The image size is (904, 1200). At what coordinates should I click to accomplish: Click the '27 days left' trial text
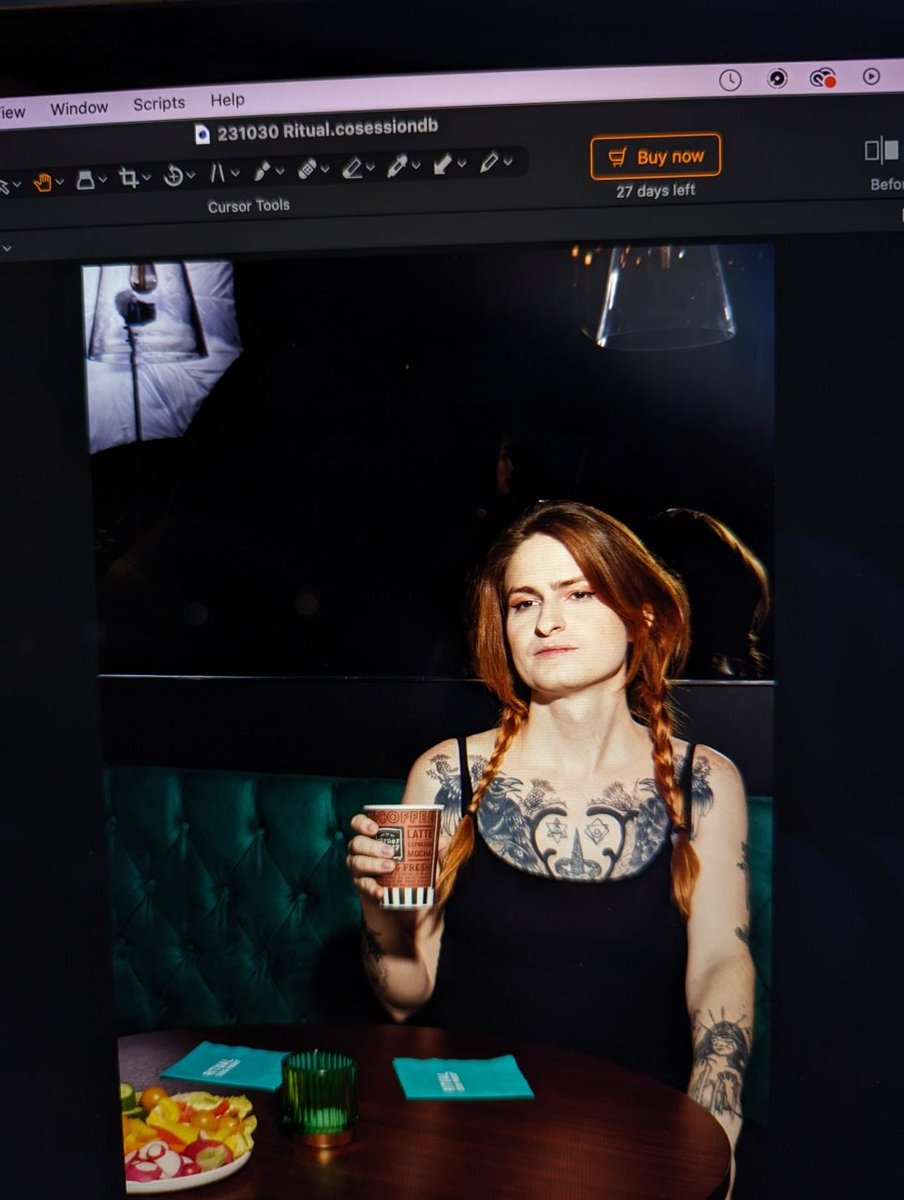click(655, 190)
